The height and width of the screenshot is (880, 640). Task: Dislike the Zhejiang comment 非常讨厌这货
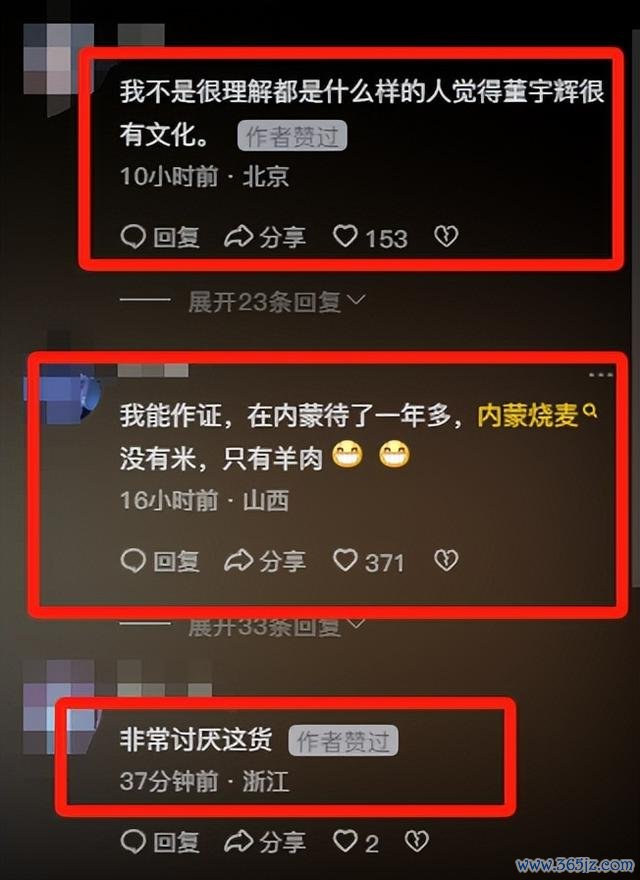(417, 841)
